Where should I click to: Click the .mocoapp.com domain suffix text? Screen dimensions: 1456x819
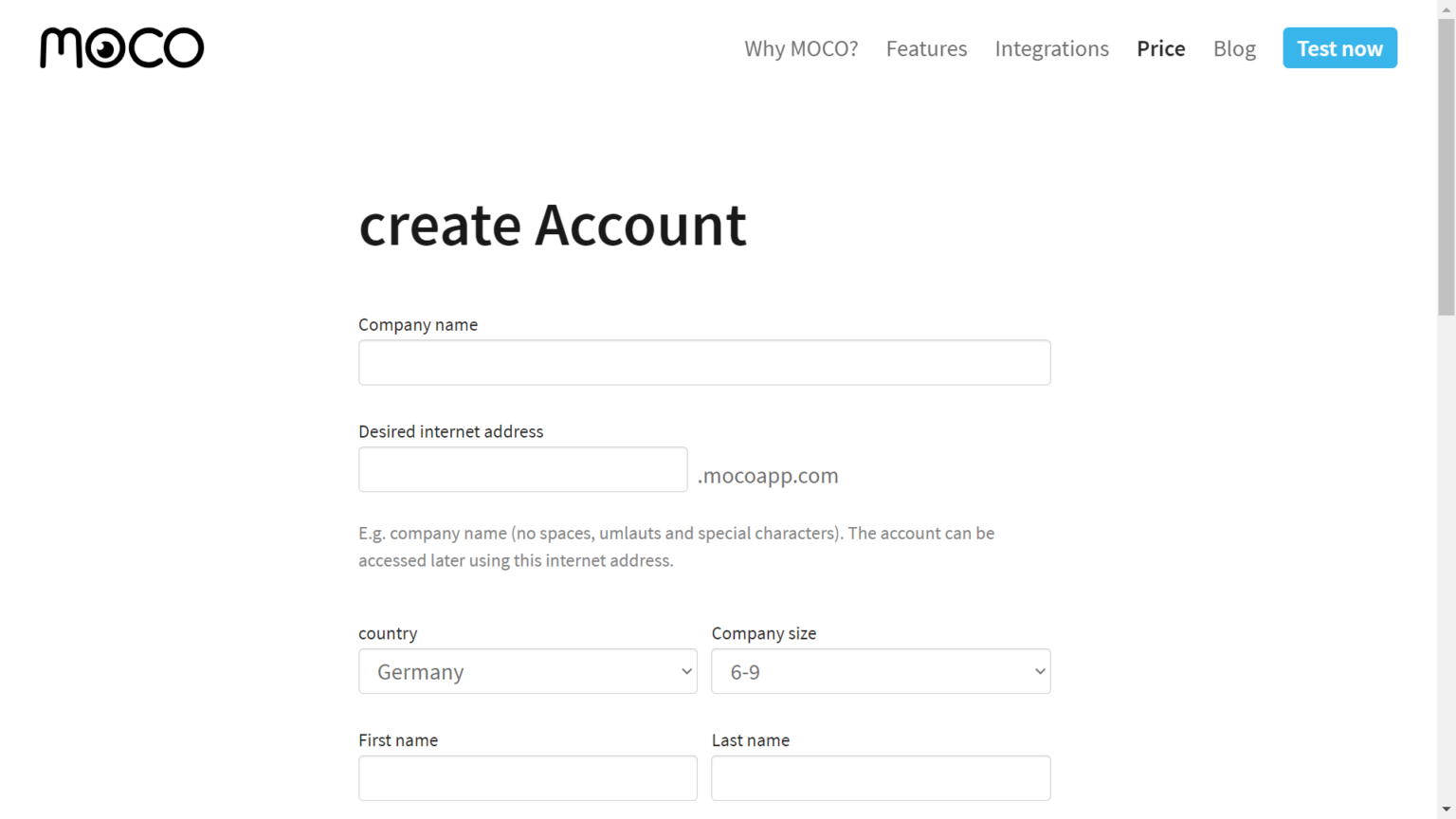click(768, 475)
